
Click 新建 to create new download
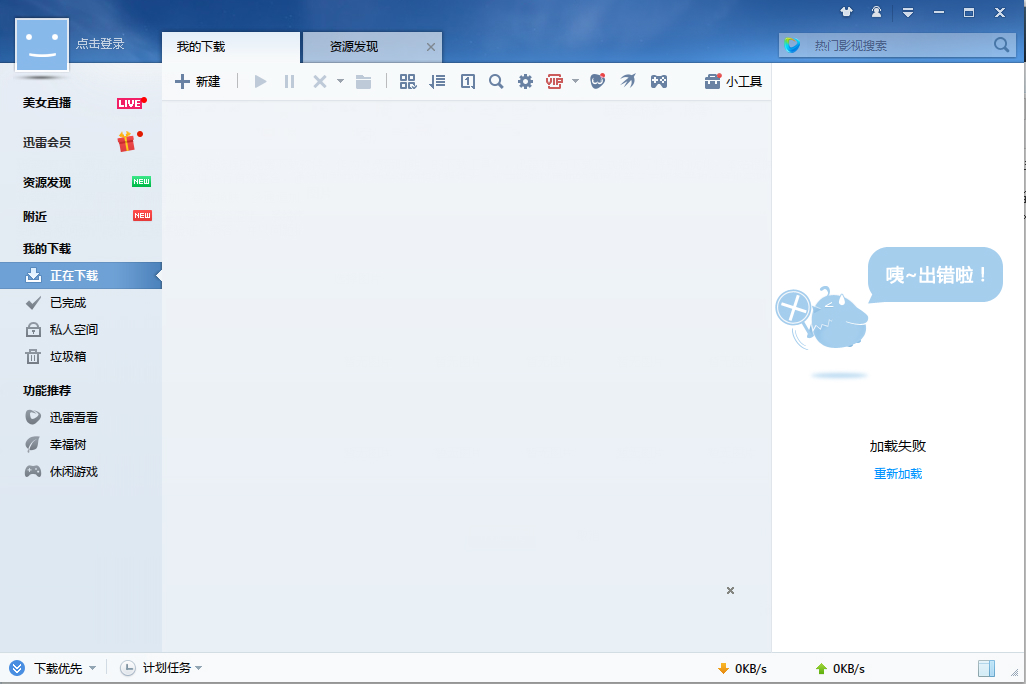tap(199, 81)
